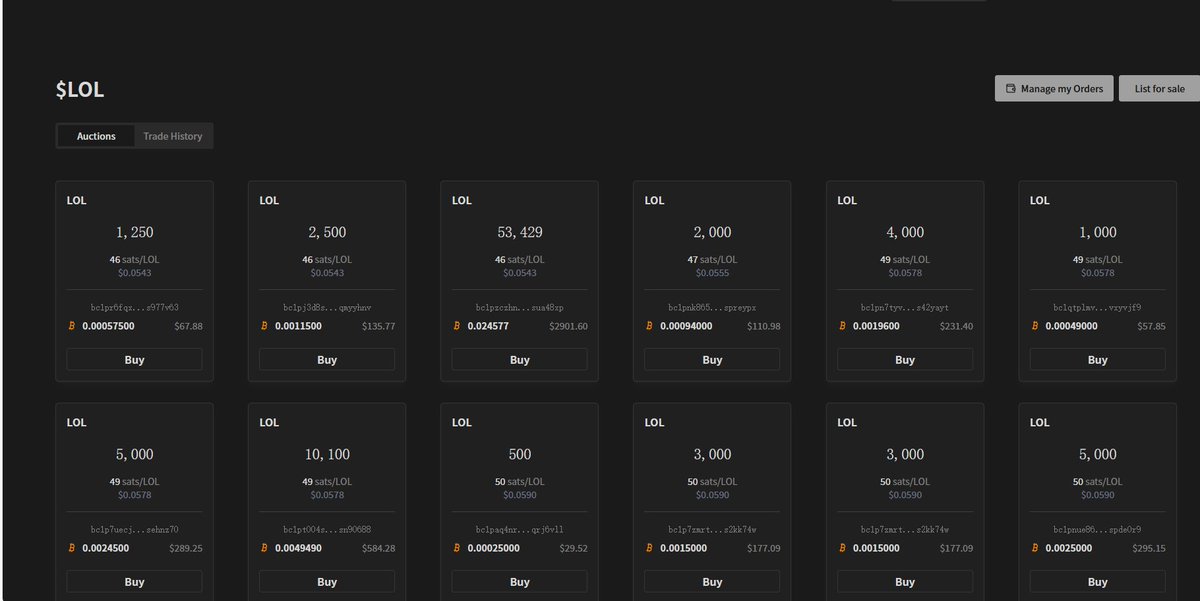
Task: Buy the 53,429 LOL listing
Action: pos(519,360)
